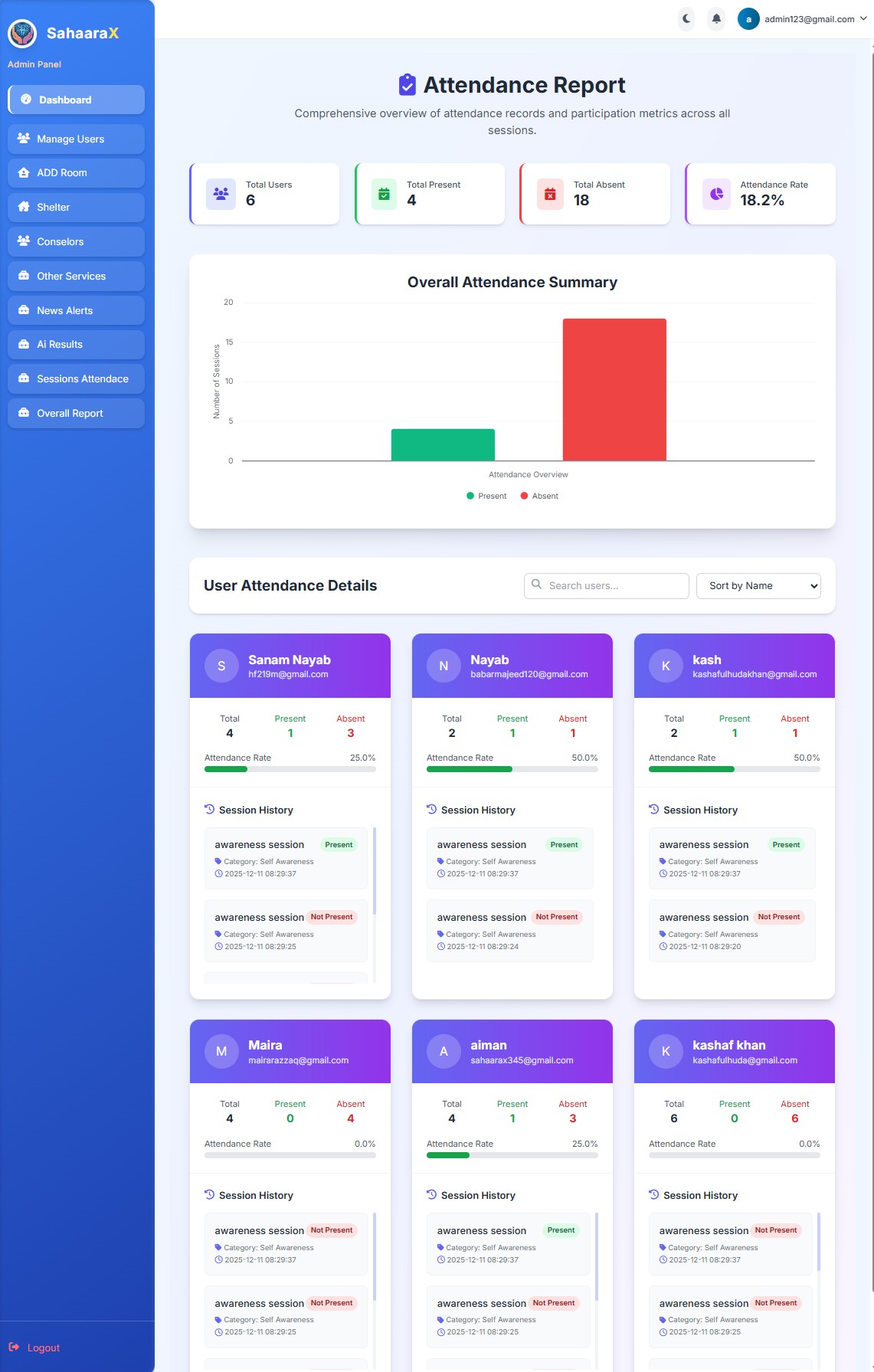This screenshot has height=1372, width=874.
Task: Expand the admin123@gmail.com account menu
Action: pos(802,19)
